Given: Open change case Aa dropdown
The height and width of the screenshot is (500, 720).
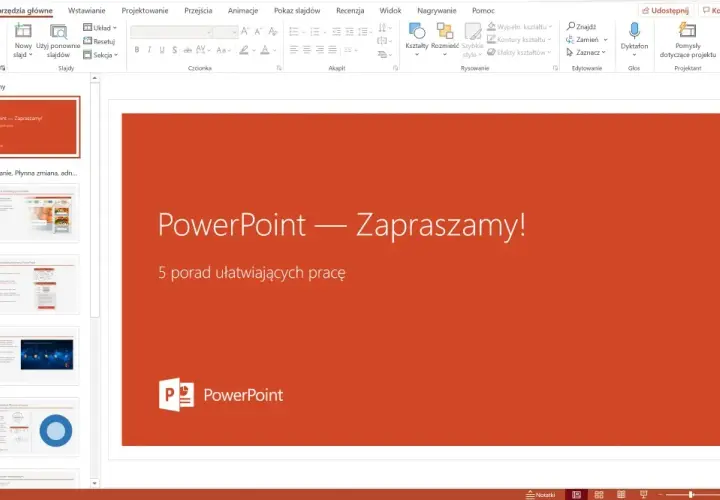Looking at the screenshot, I should tap(224, 50).
